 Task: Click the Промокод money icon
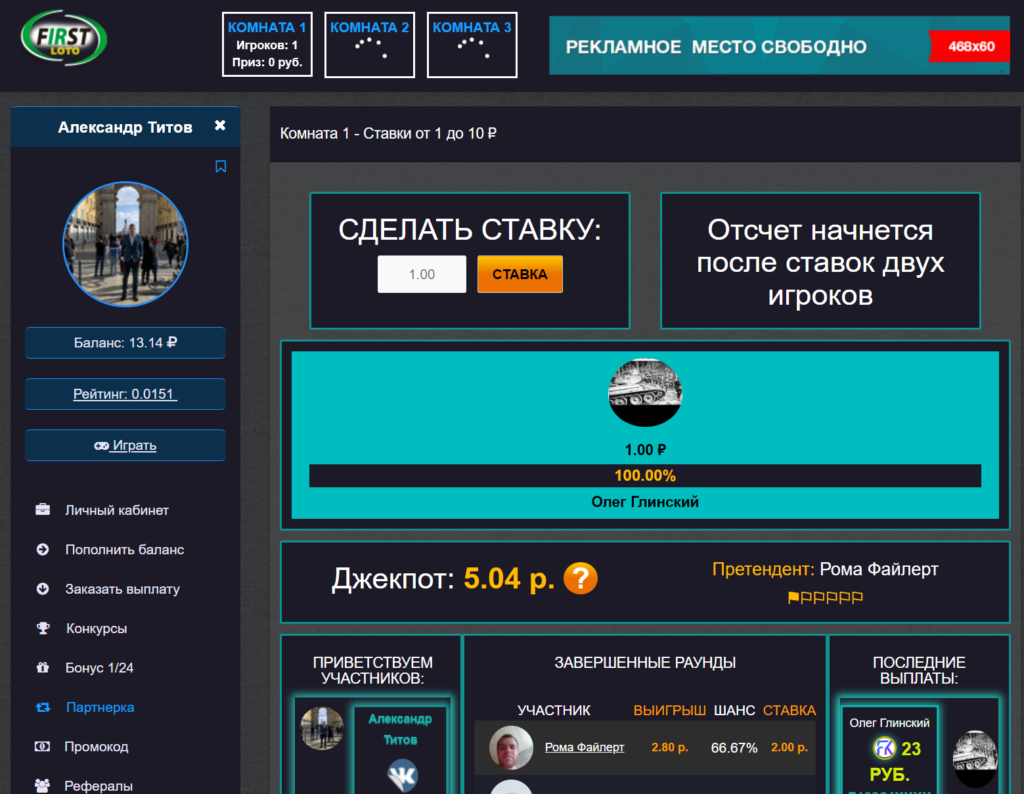(x=42, y=746)
